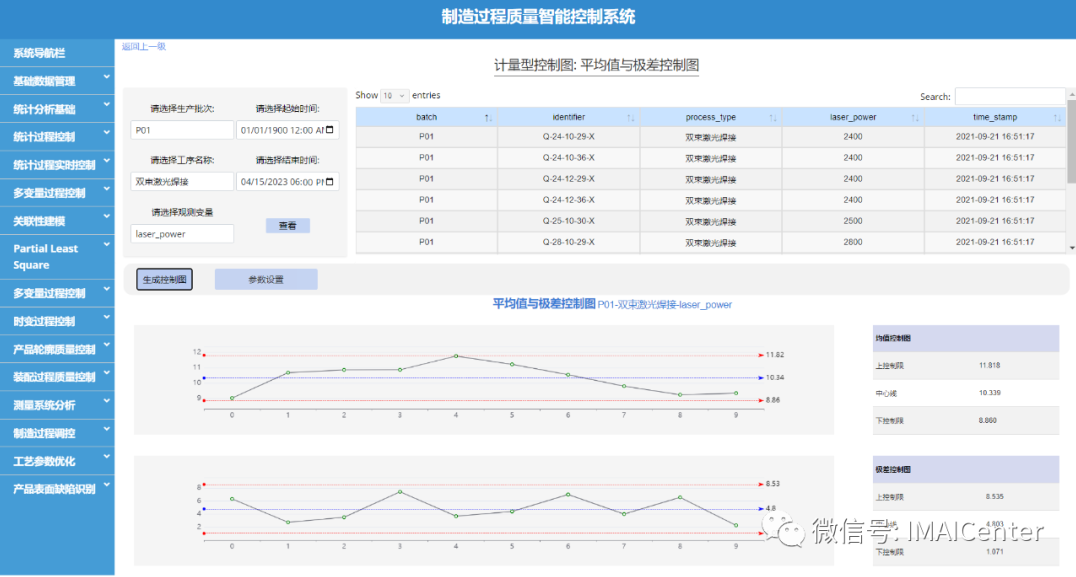Sort table by batch column arrows

tap(488, 118)
